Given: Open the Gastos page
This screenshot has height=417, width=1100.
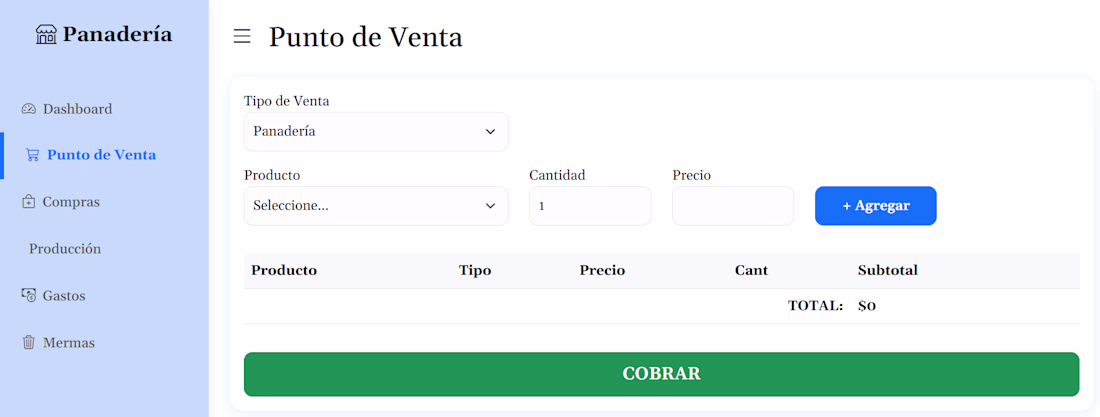Looking at the screenshot, I should (x=64, y=296).
